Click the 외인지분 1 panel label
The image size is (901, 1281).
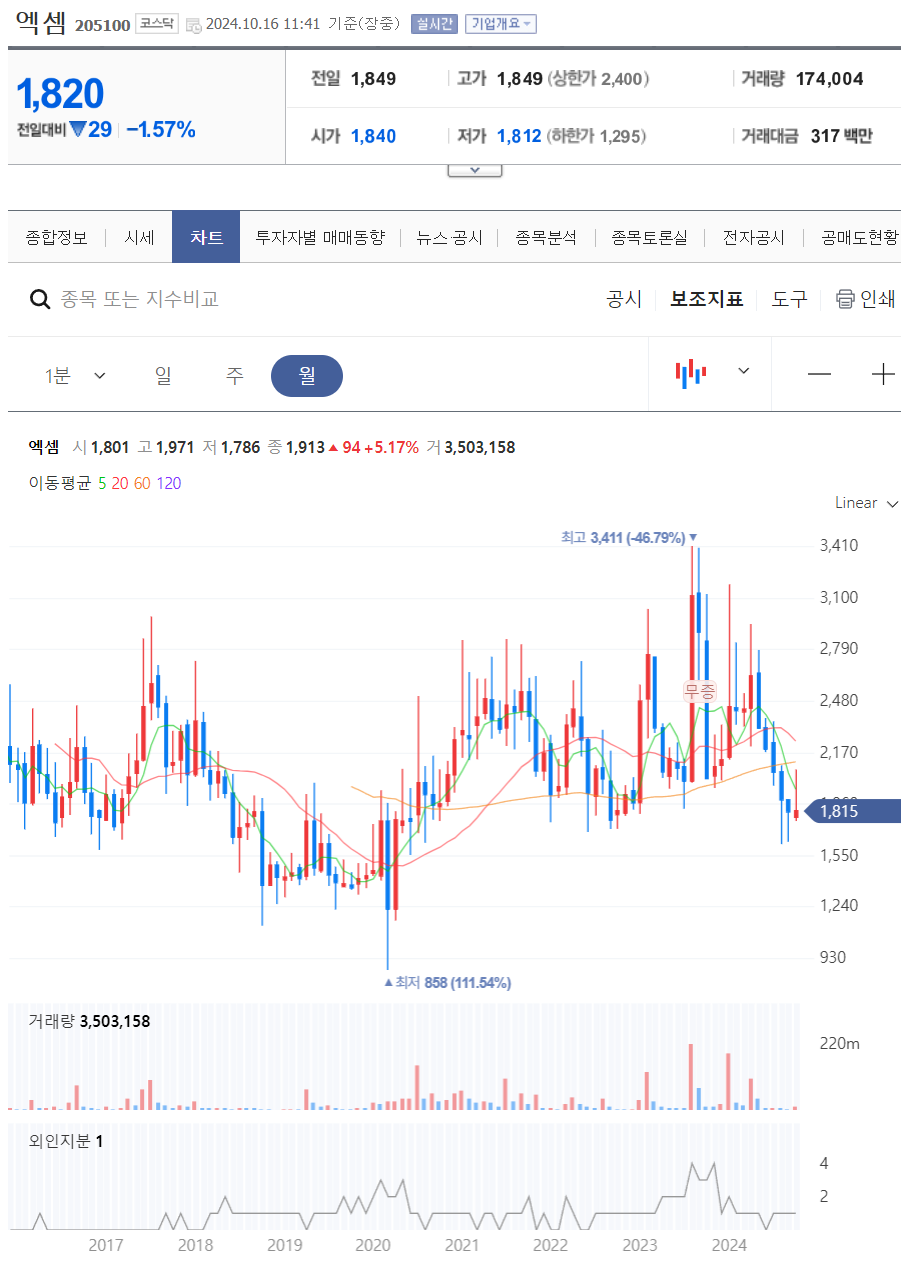pyautogui.click(x=66, y=1140)
